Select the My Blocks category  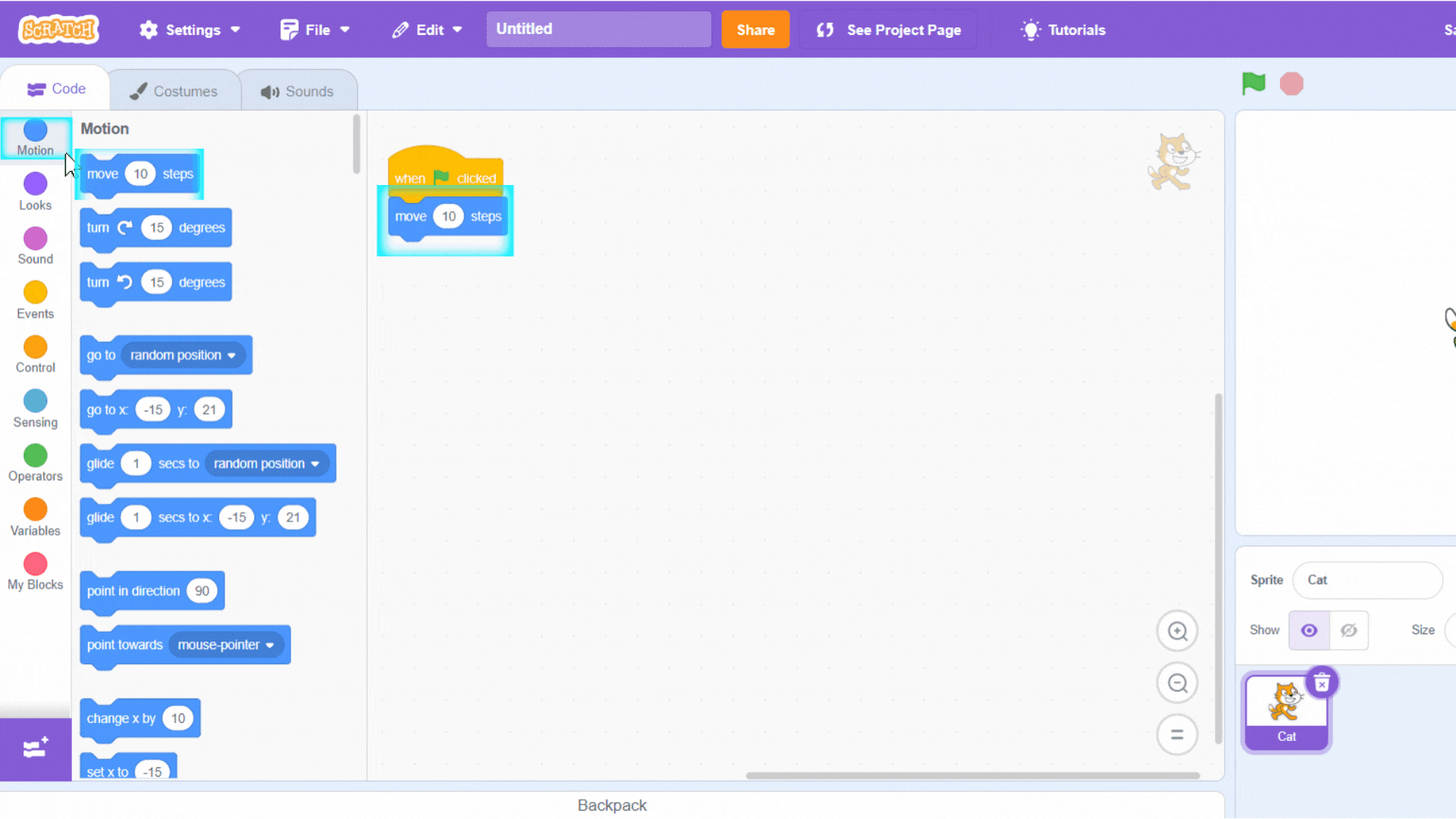point(35,571)
